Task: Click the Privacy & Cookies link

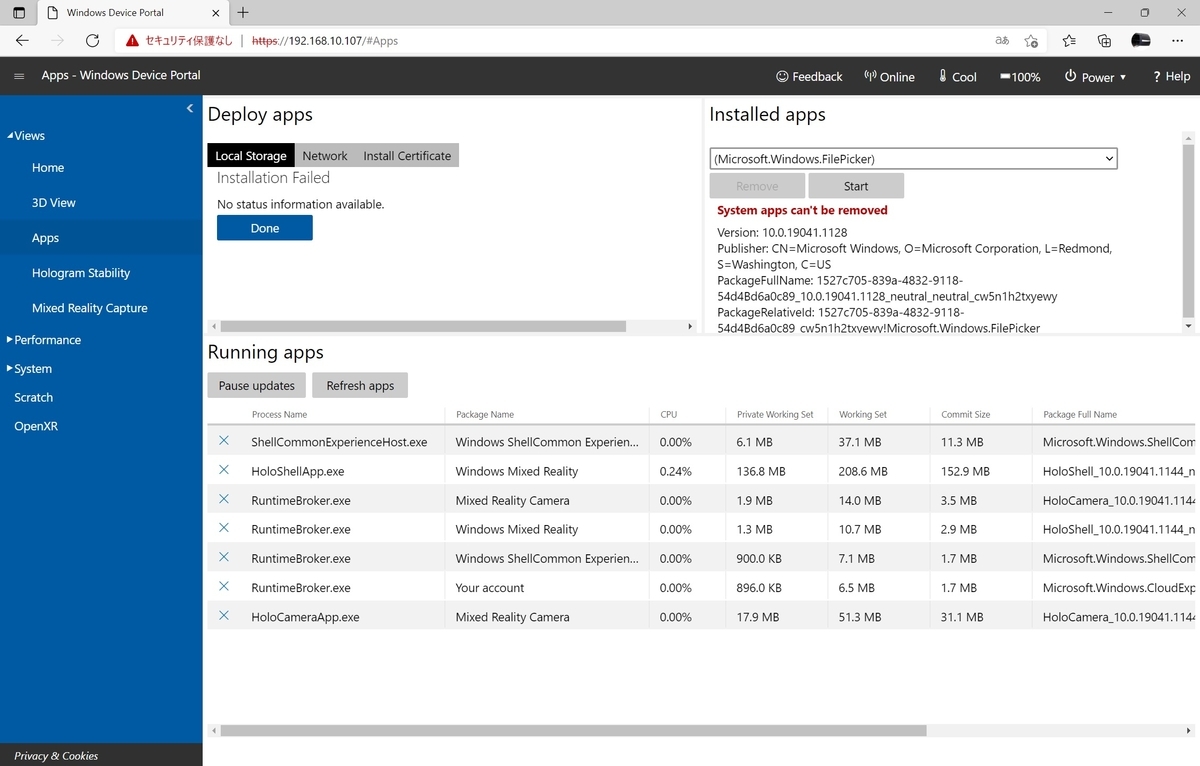Action: pyautogui.click(x=56, y=755)
